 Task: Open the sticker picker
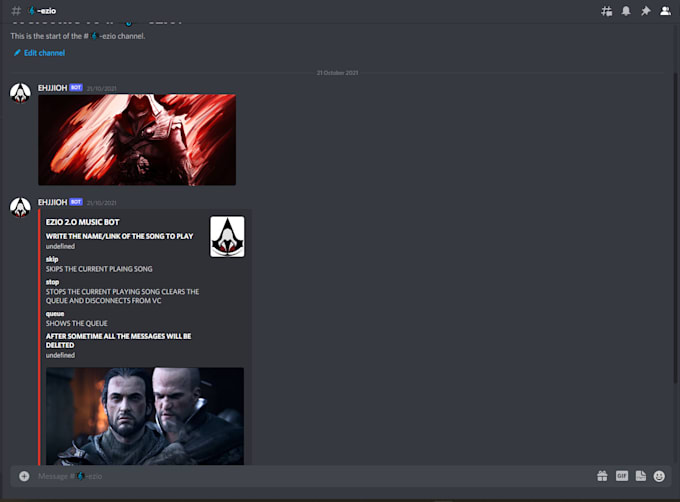(x=641, y=476)
